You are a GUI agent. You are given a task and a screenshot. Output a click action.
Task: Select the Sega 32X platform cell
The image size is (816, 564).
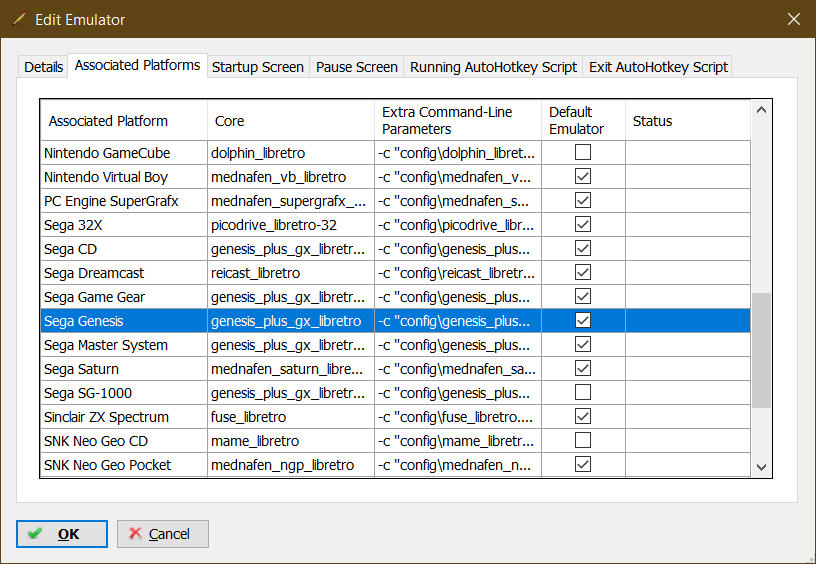[x=124, y=225]
